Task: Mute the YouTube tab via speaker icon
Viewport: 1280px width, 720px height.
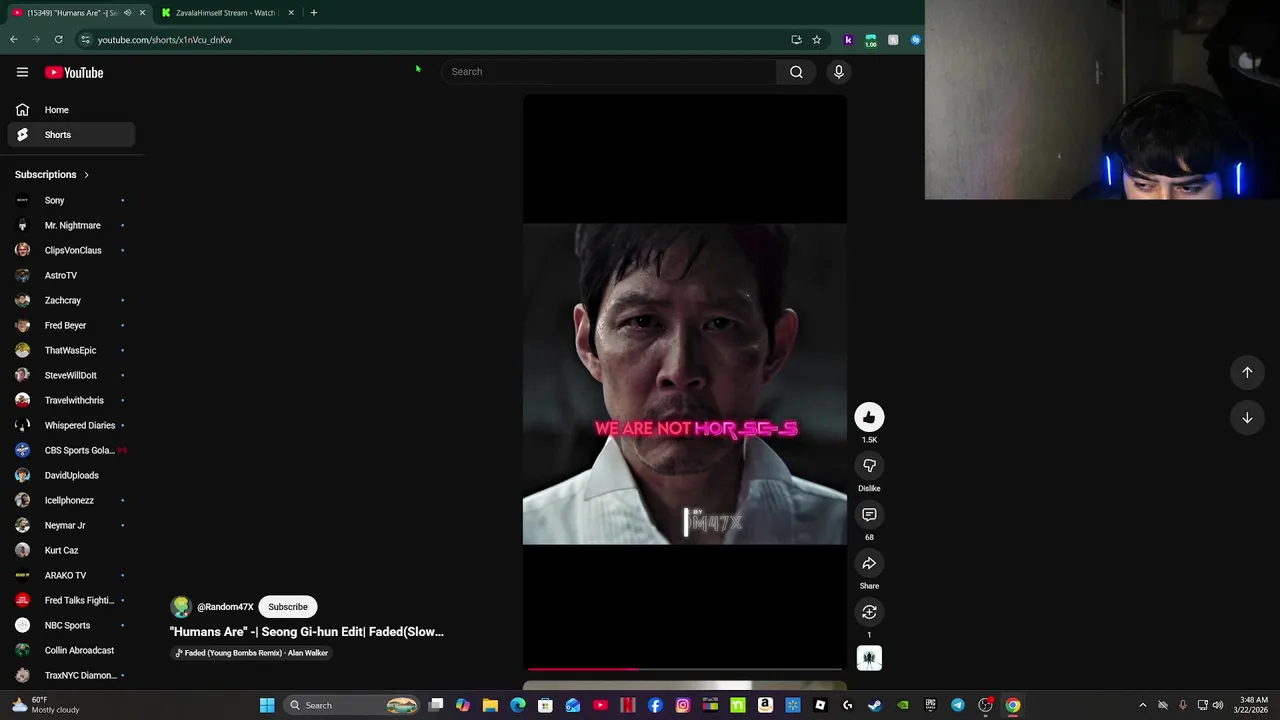Action: [127, 13]
